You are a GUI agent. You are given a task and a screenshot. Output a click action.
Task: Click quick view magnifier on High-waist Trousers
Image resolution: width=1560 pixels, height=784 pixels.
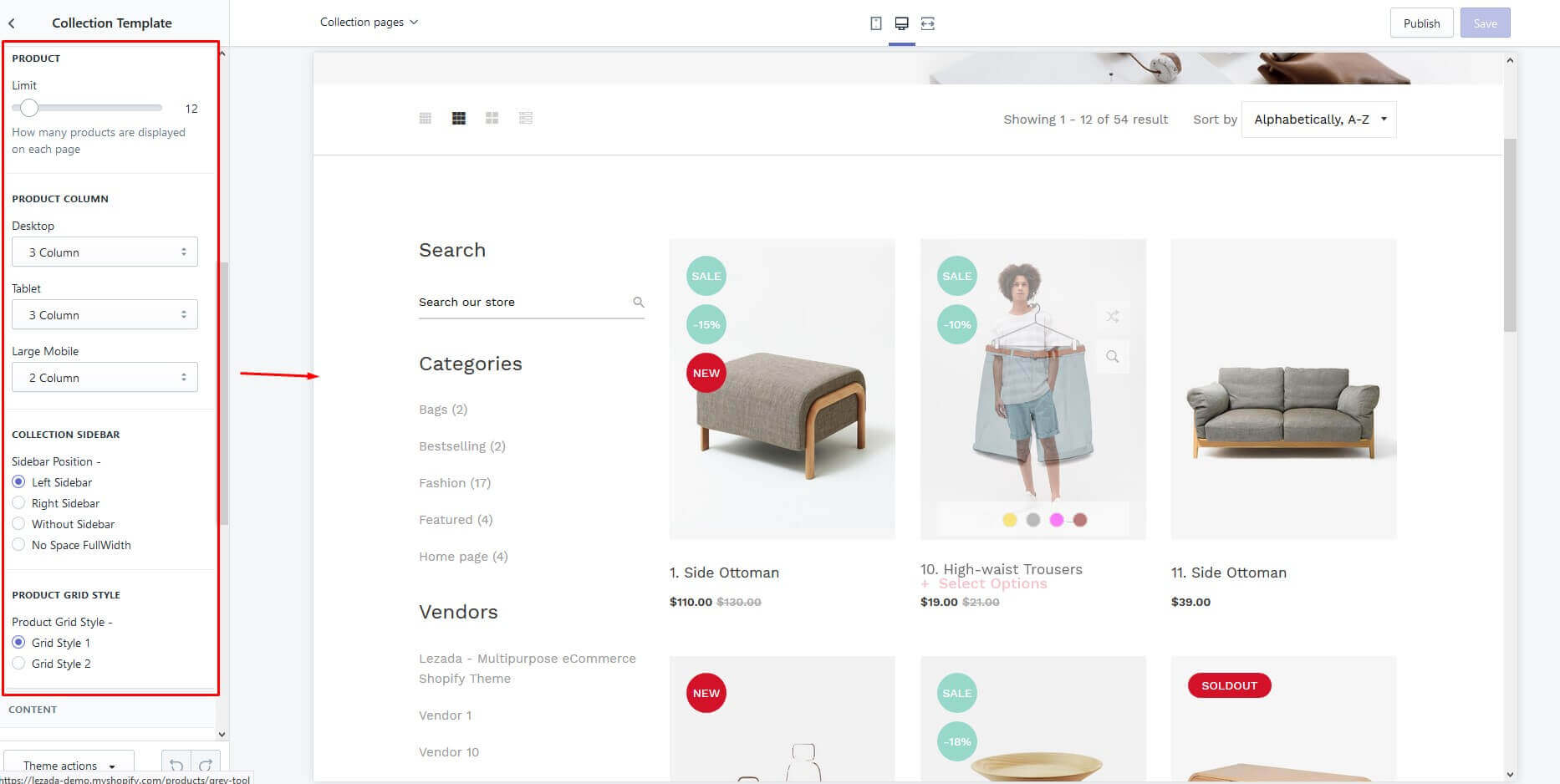[x=1112, y=356]
